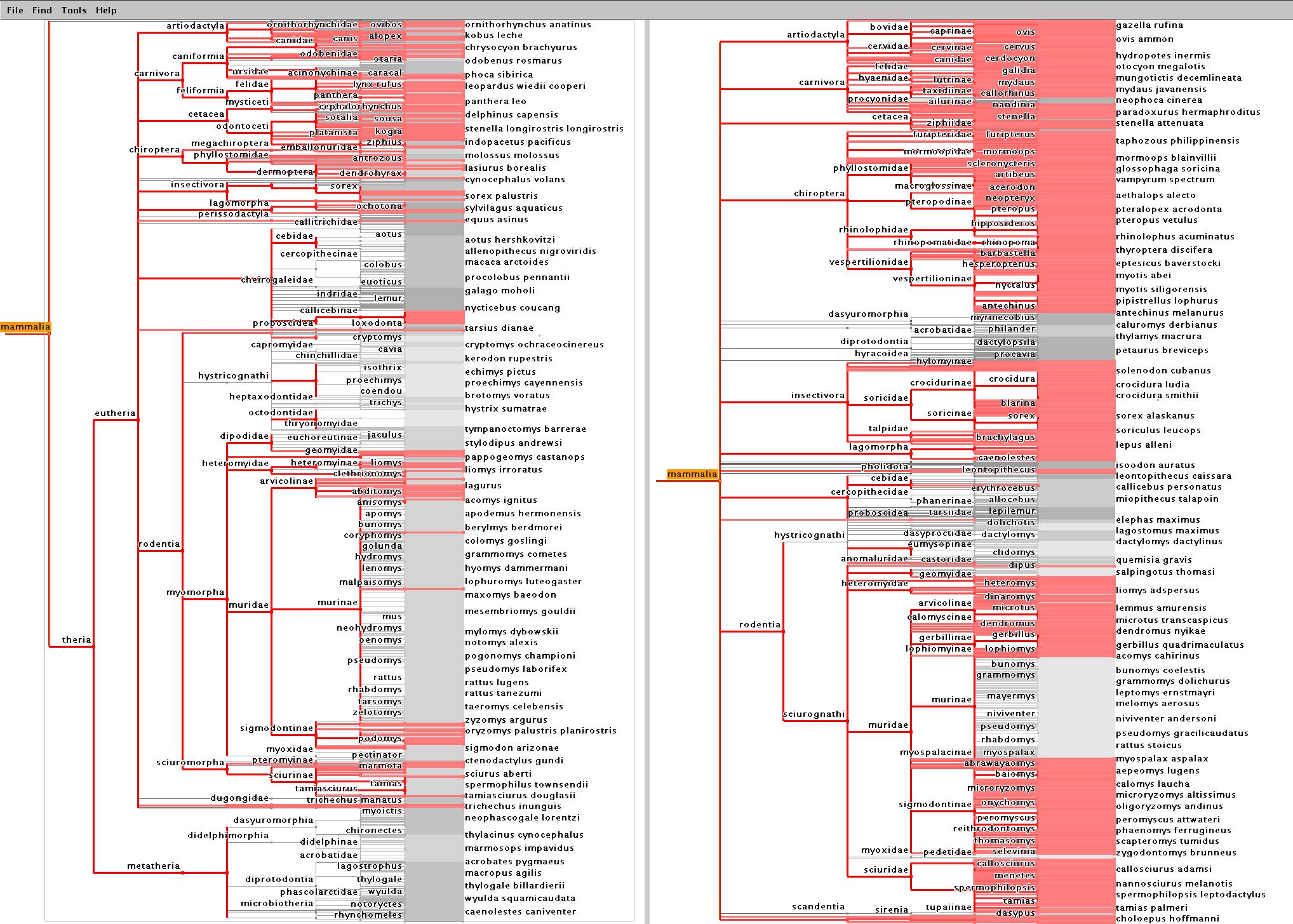Select rattus stoicus leaf label
Viewport: 1293px width, 924px height.
[1149, 745]
